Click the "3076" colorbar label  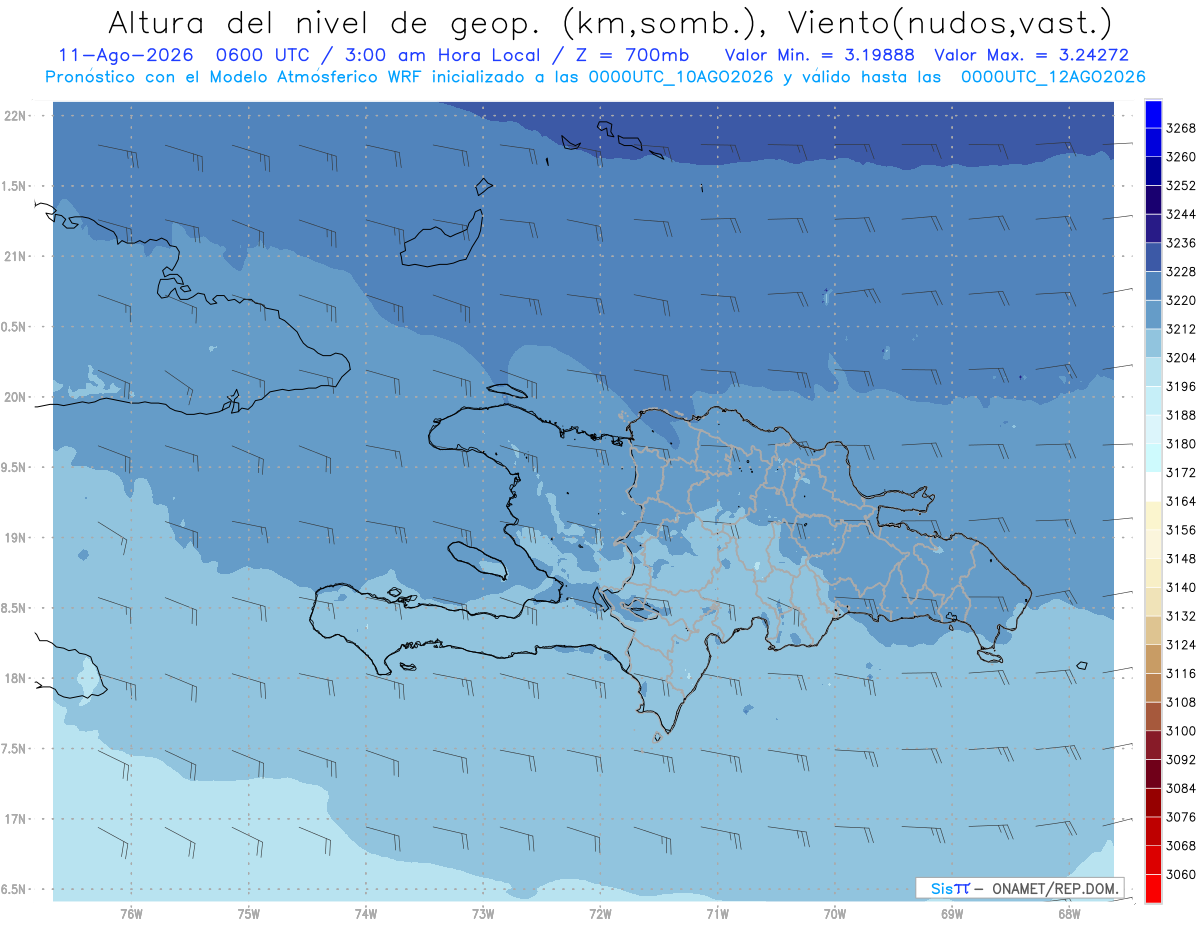[x=1181, y=817]
